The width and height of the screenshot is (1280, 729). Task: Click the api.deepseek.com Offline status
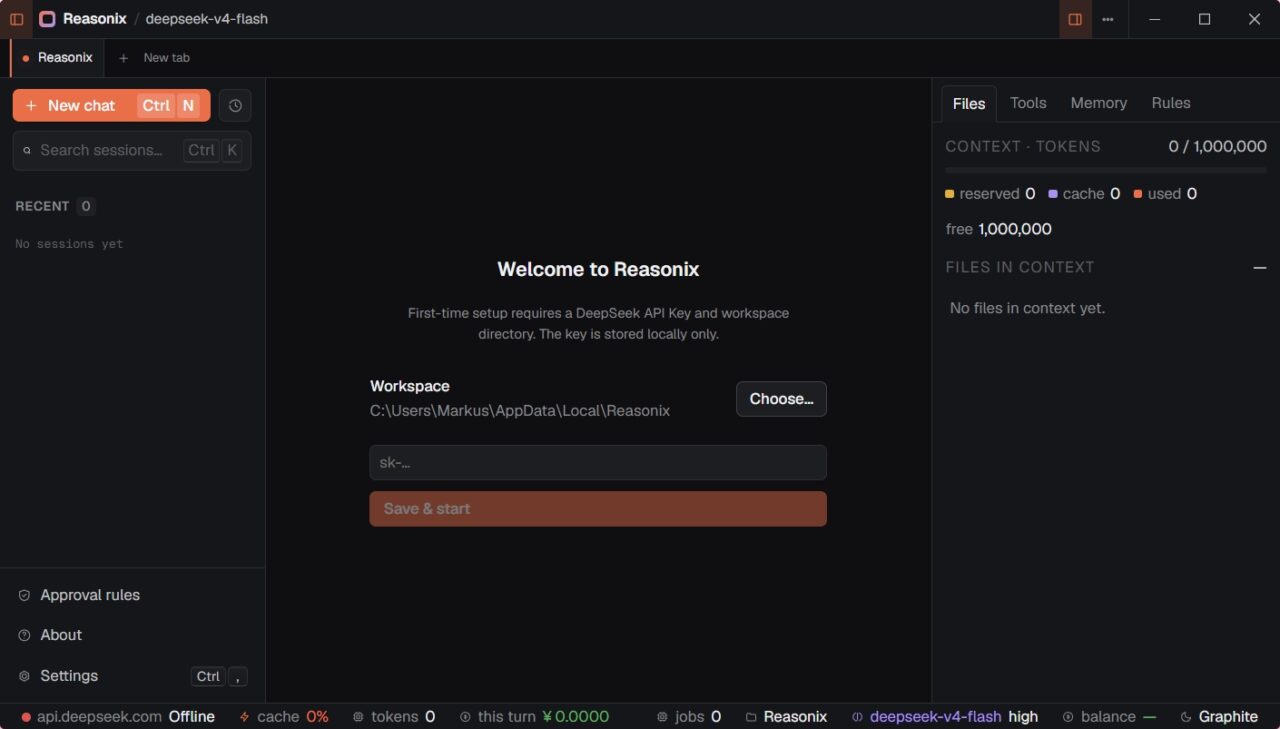(x=118, y=717)
